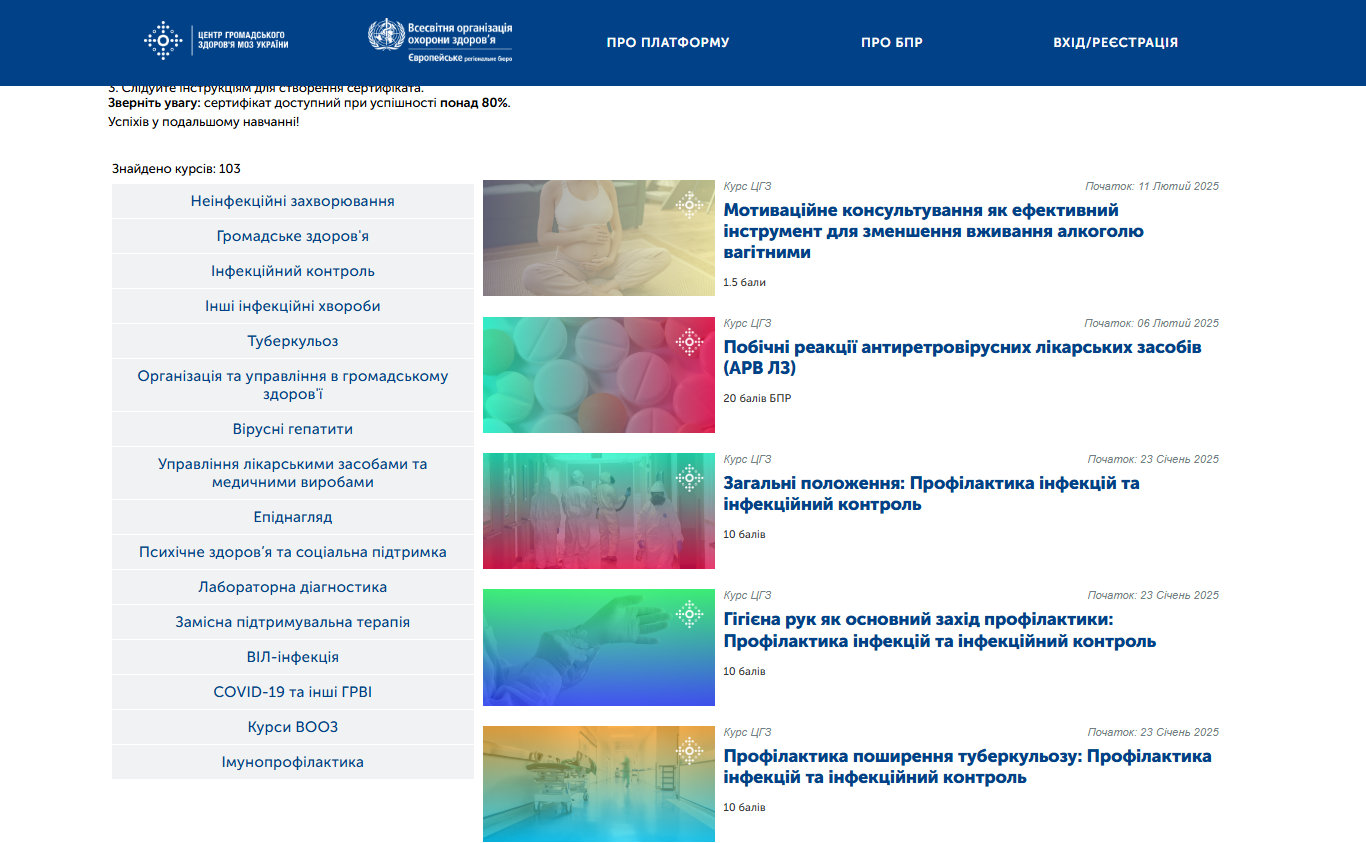
Task: Open the ПРО БПР menu item
Action: 891,43
